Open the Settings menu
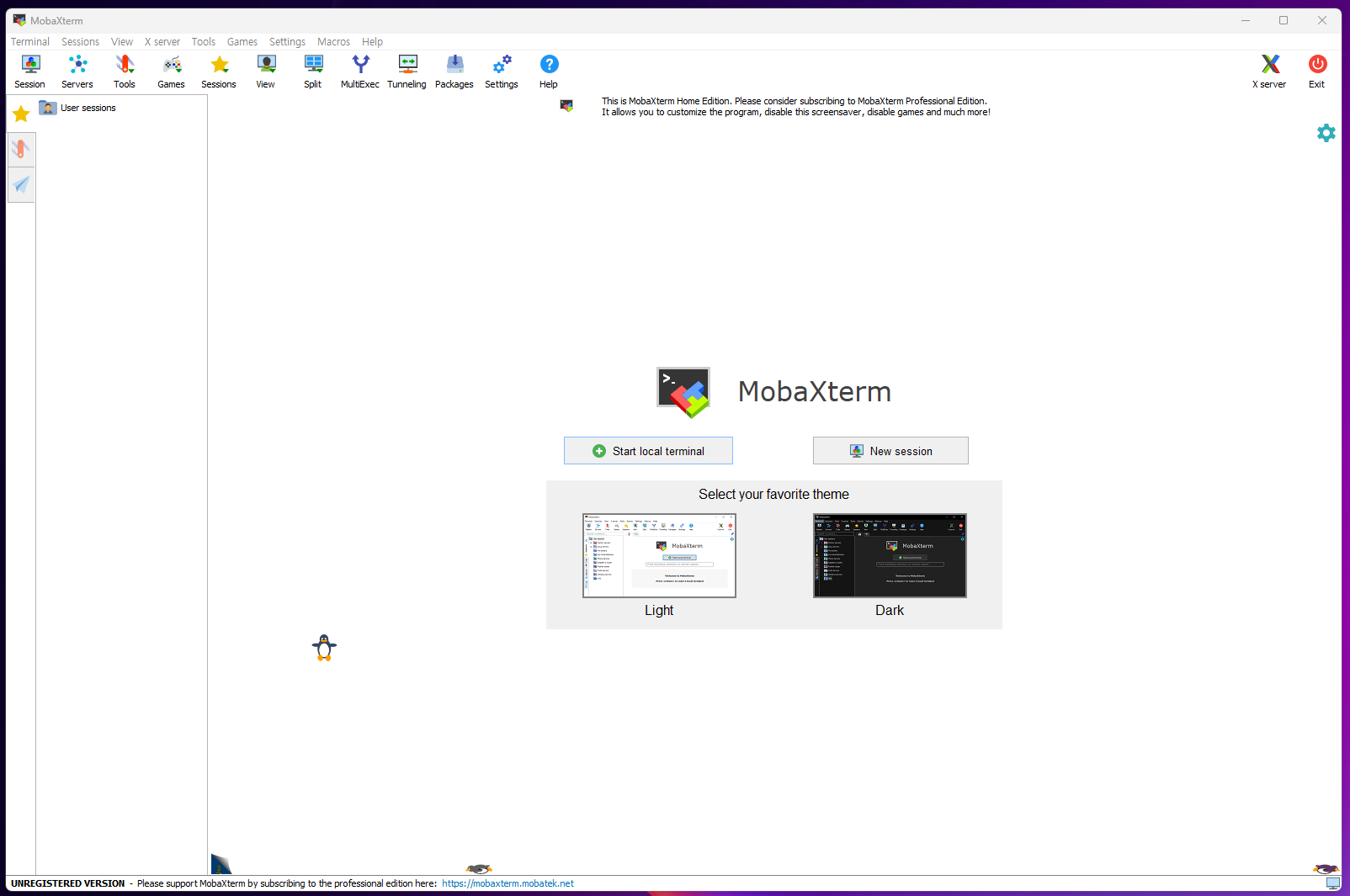Image resolution: width=1350 pixels, height=896 pixels. click(x=288, y=42)
